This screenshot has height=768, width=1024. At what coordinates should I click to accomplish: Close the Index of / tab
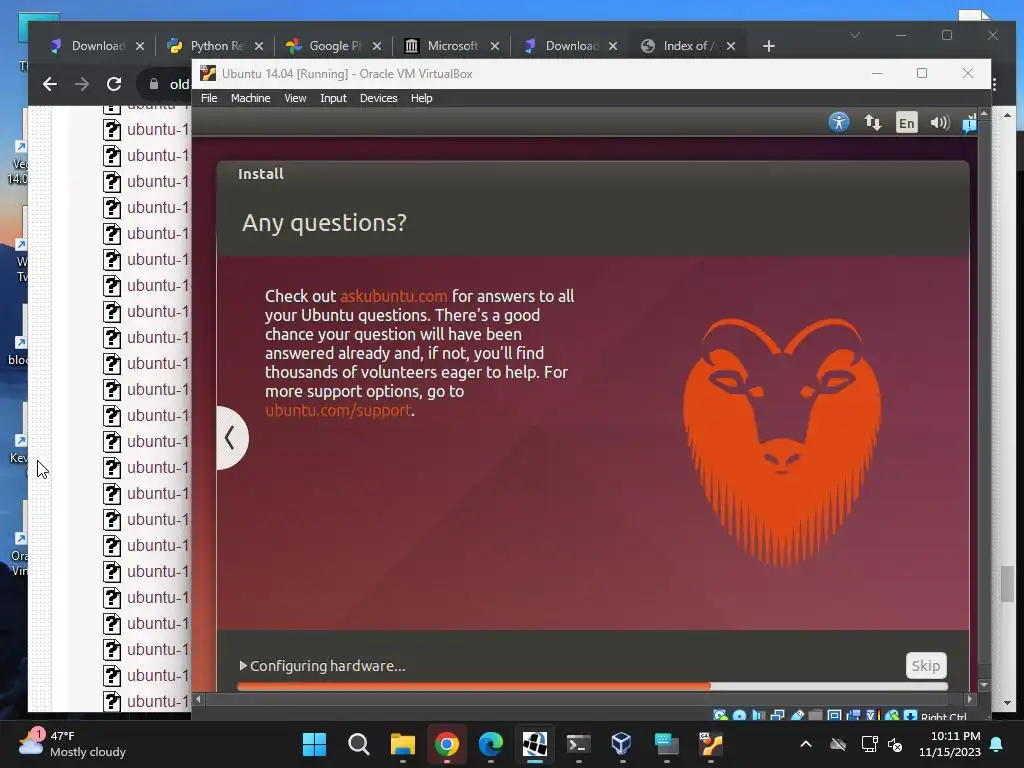[x=731, y=46]
